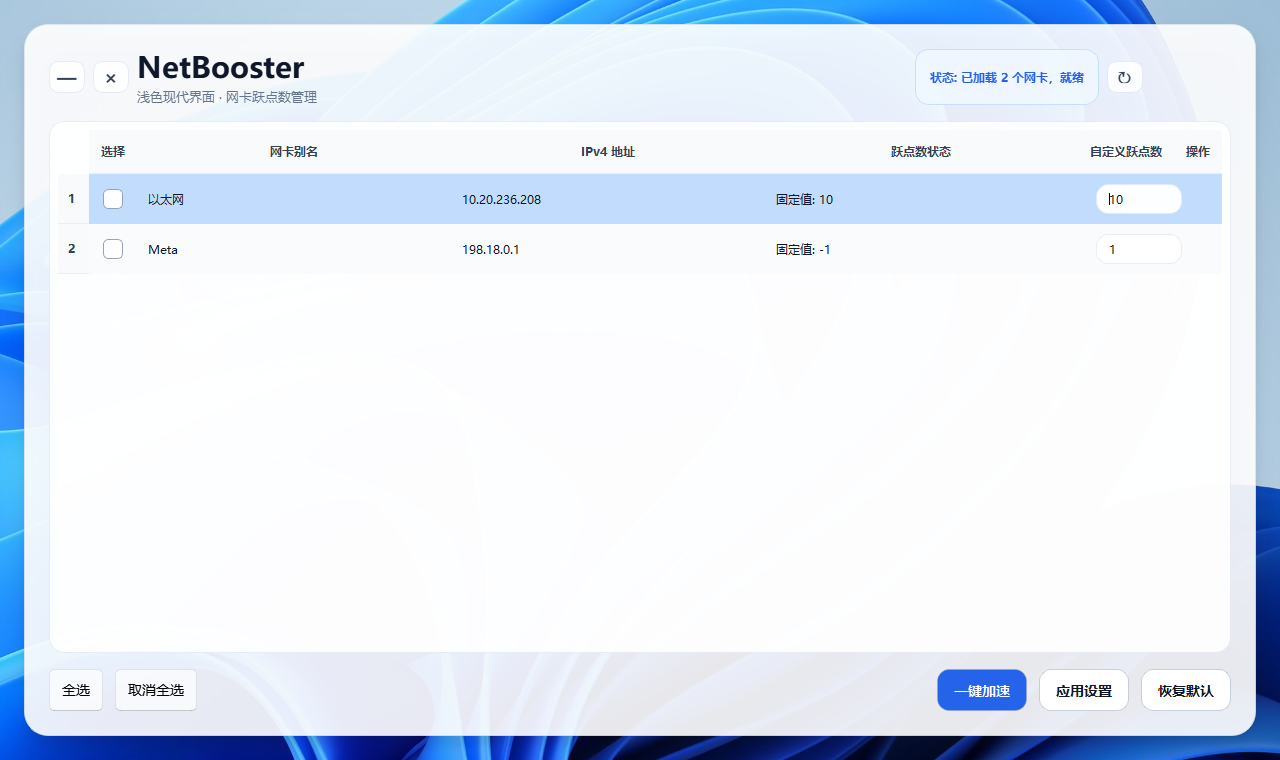1280x760 pixels.
Task: Click the 应用设置 button
Action: pyautogui.click(x=1084, y=690)
